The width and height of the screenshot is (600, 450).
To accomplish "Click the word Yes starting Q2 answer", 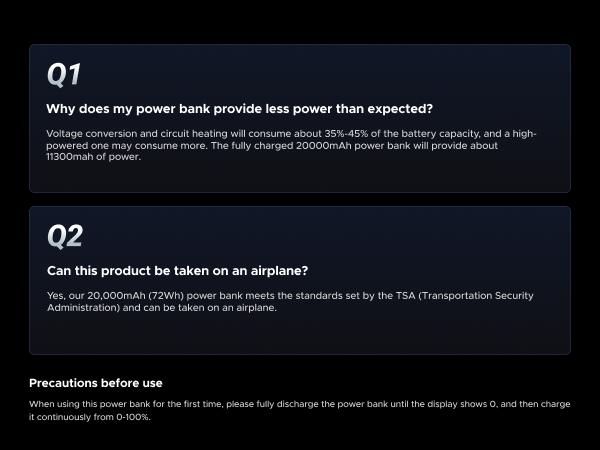I will point(54,296).
